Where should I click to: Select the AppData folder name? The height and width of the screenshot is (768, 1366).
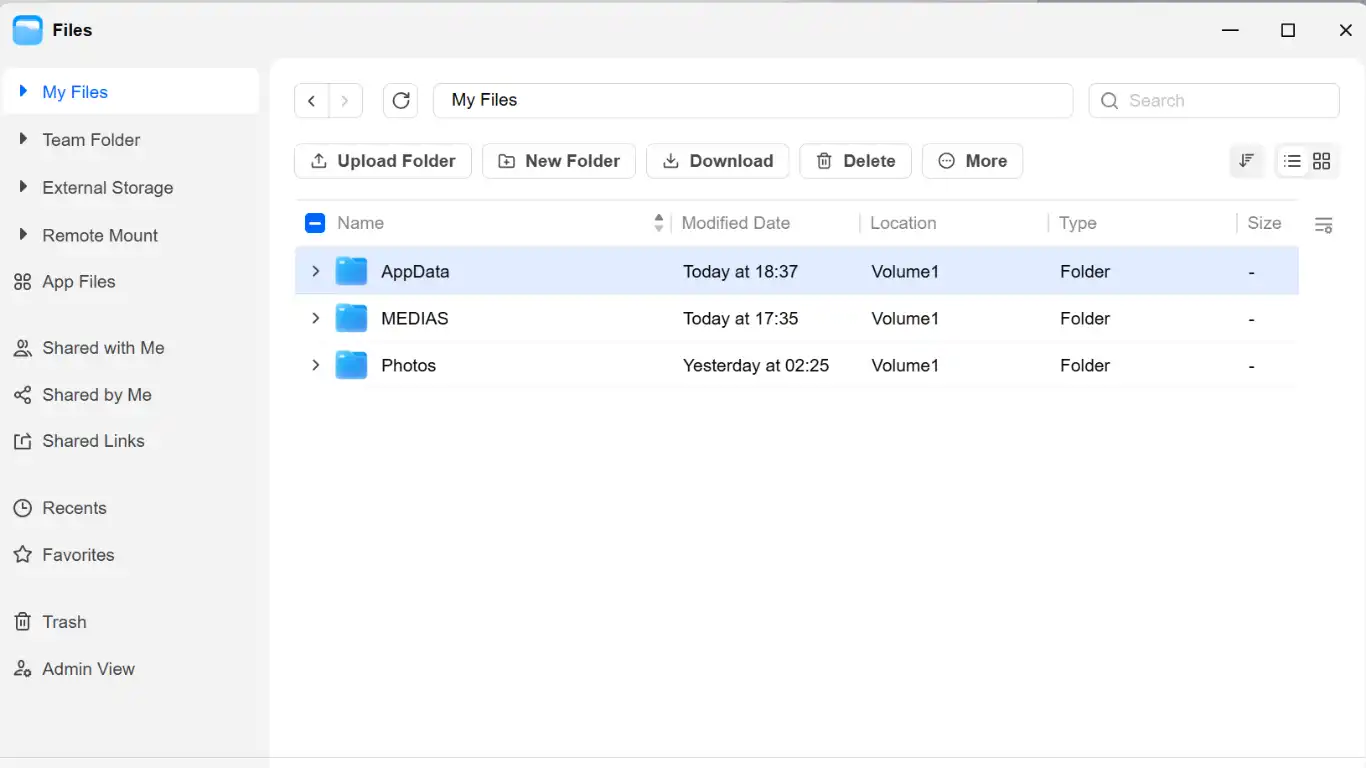click(415, 271)
